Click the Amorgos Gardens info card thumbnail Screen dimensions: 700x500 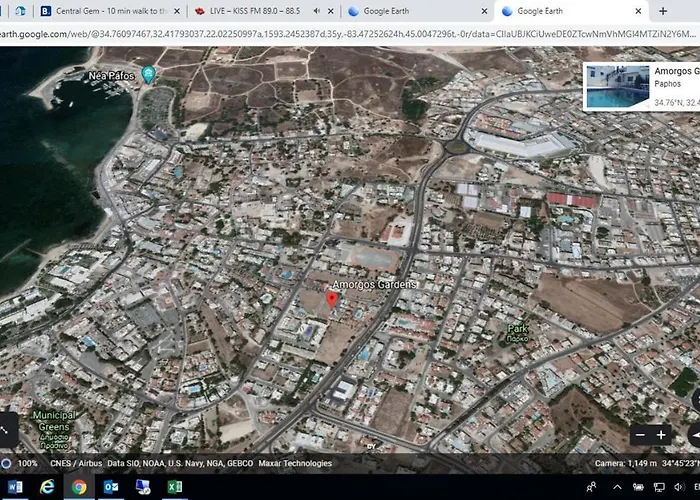pyautogui.click(x=617, y=86)
